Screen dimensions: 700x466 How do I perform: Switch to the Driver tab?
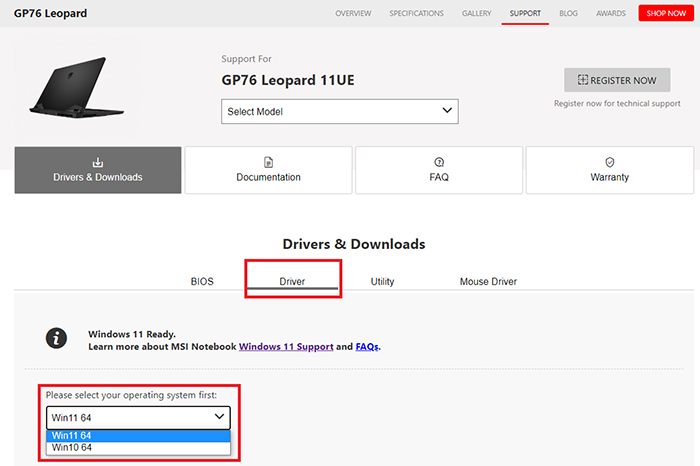pos(292,282)
